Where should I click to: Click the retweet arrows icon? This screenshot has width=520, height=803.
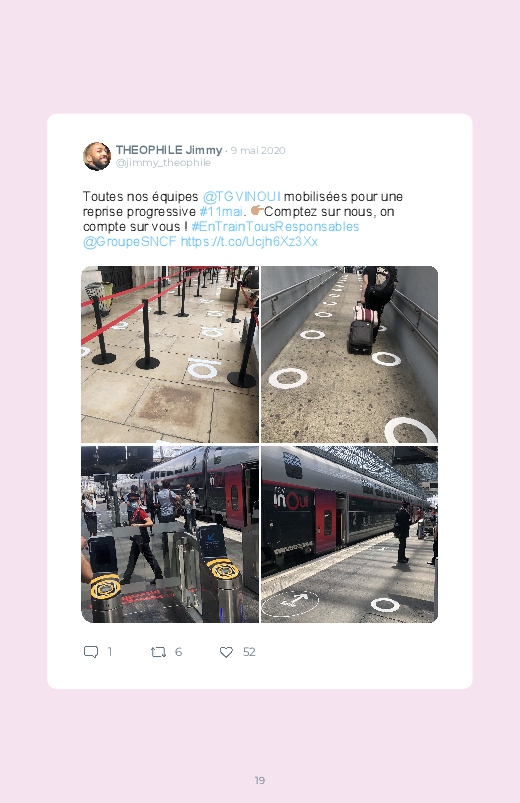click(x=158, y=652)
